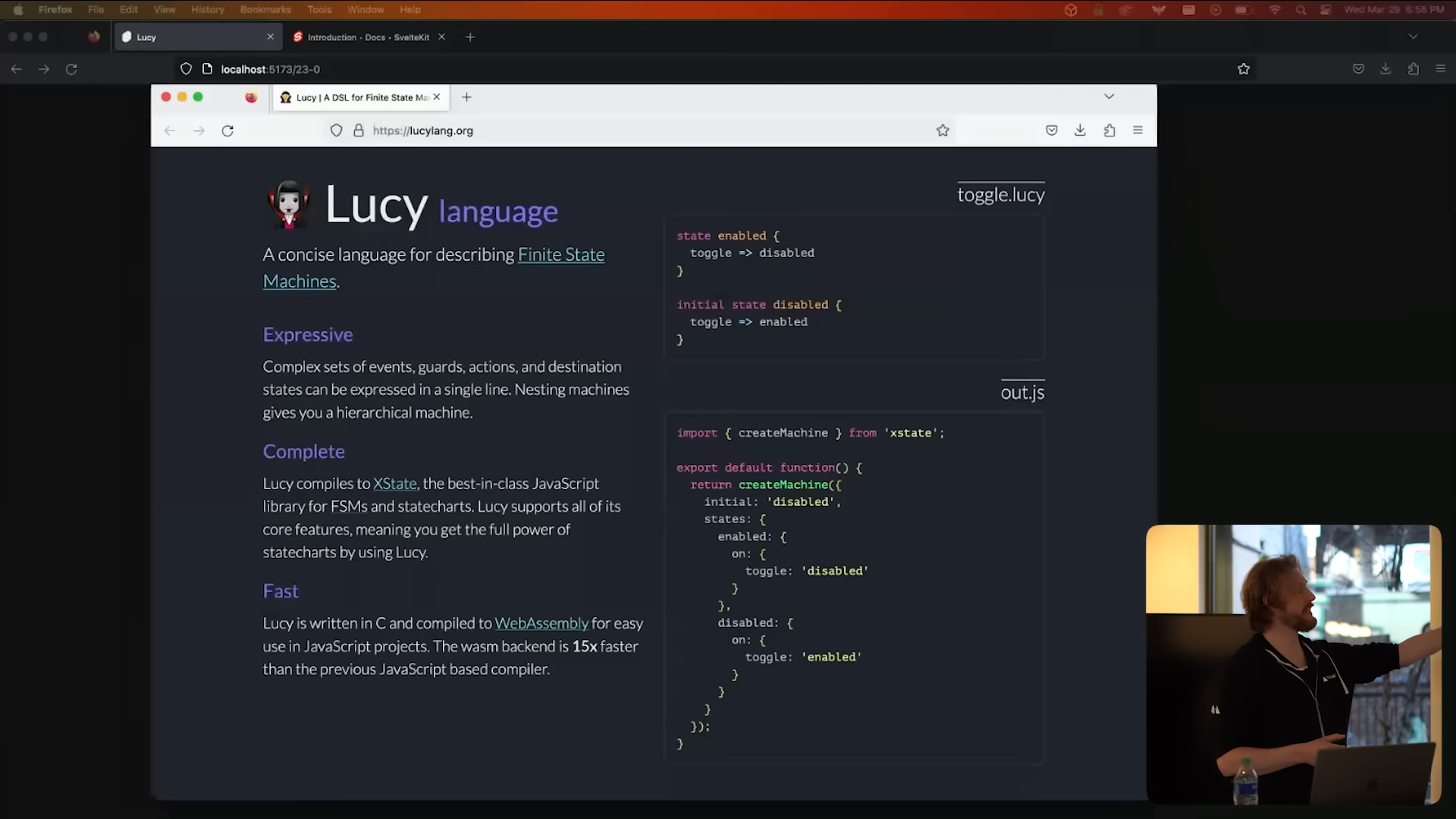Open the Finite State Machines link

click(560, 255)
